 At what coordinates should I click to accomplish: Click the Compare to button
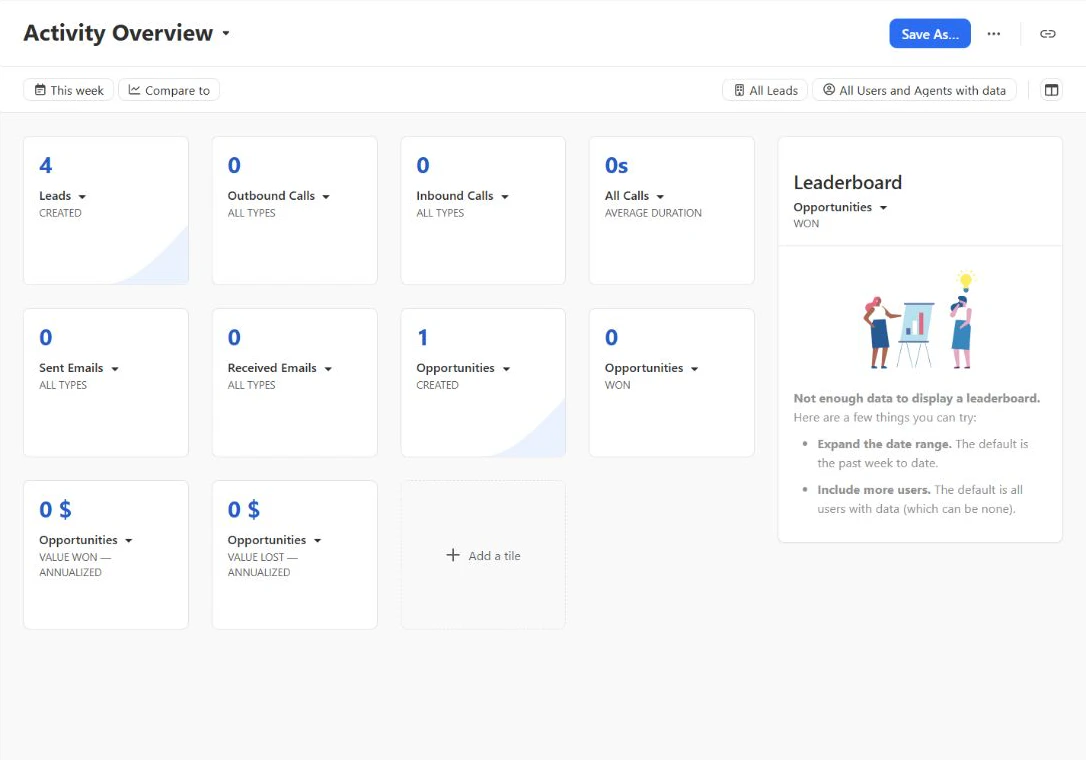click(x=169, y=90)
